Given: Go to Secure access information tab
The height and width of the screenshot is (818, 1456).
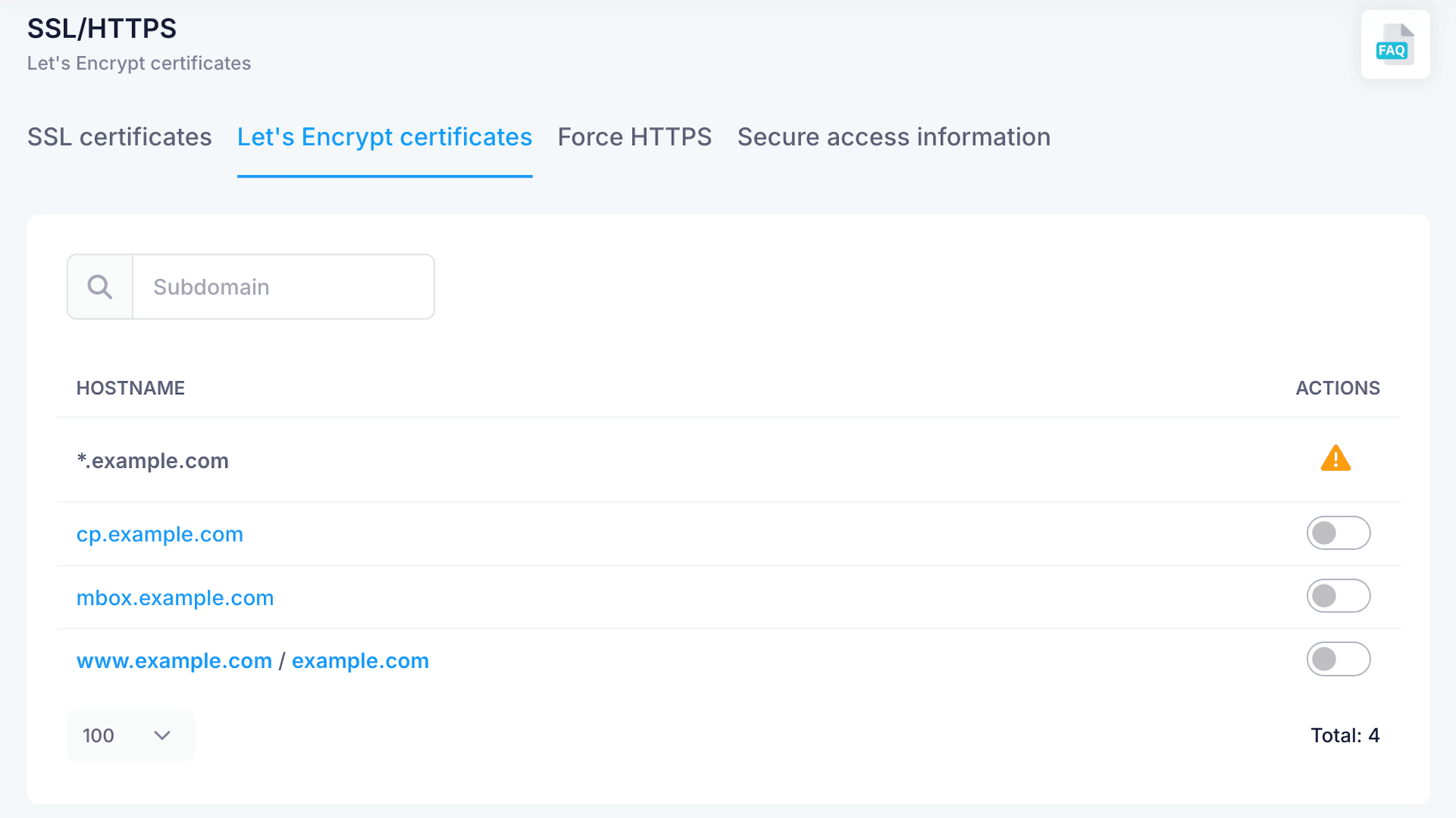Looking at the screenshot, I should (x=893, y=137).
